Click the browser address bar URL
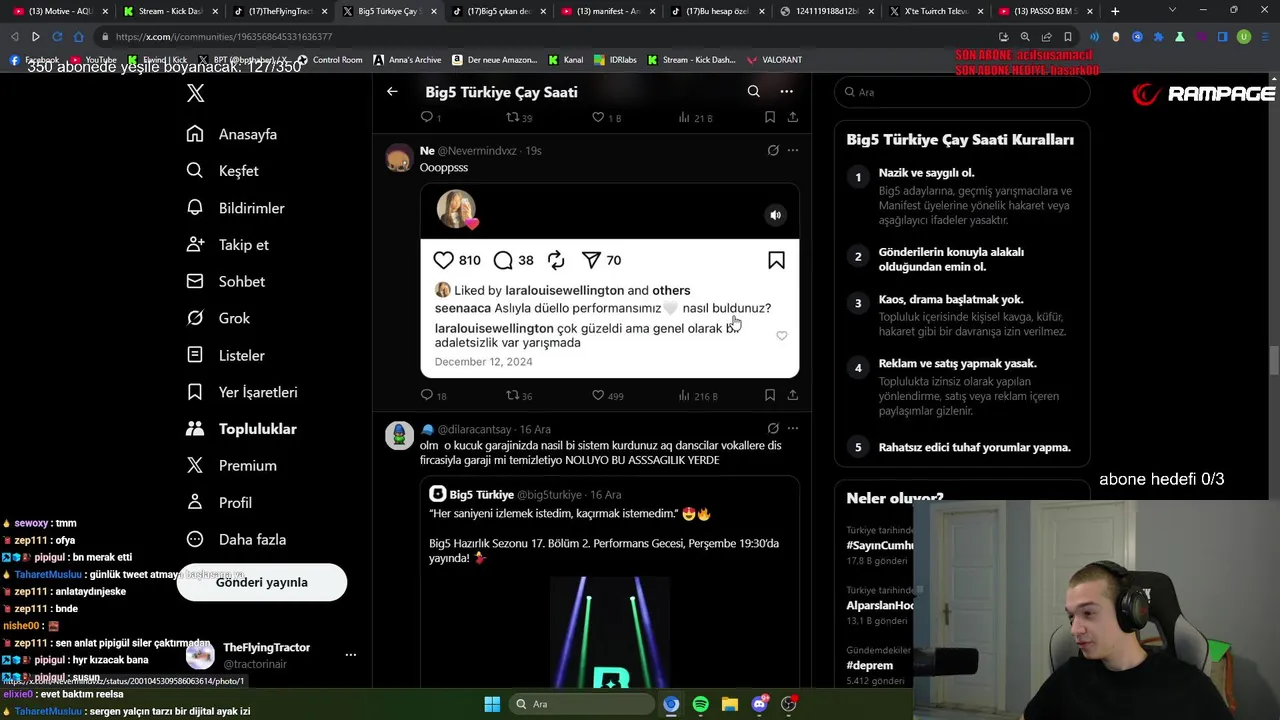The image size is (1280, 720). coord(224,37)
